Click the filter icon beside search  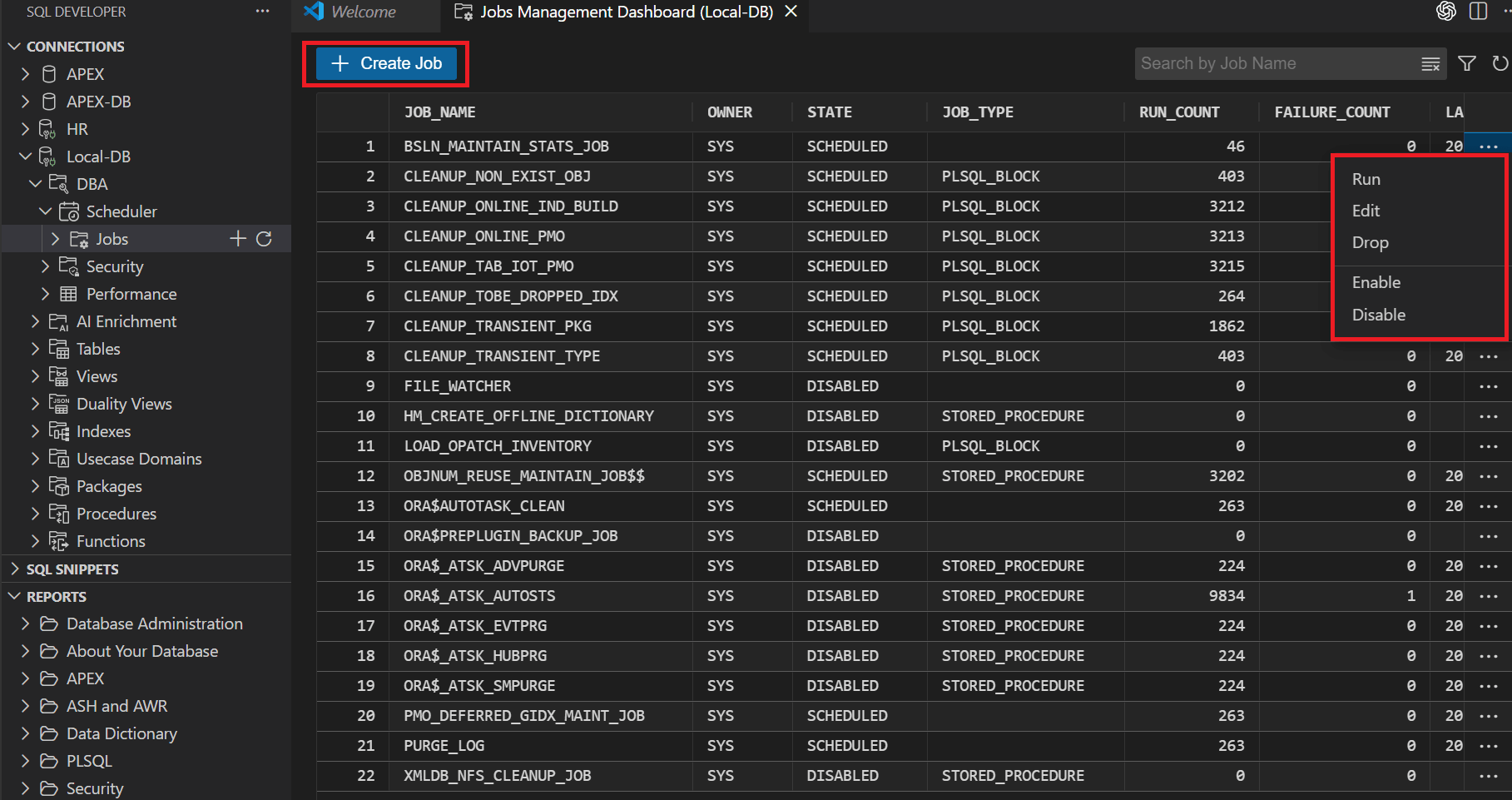(1467, 63)
